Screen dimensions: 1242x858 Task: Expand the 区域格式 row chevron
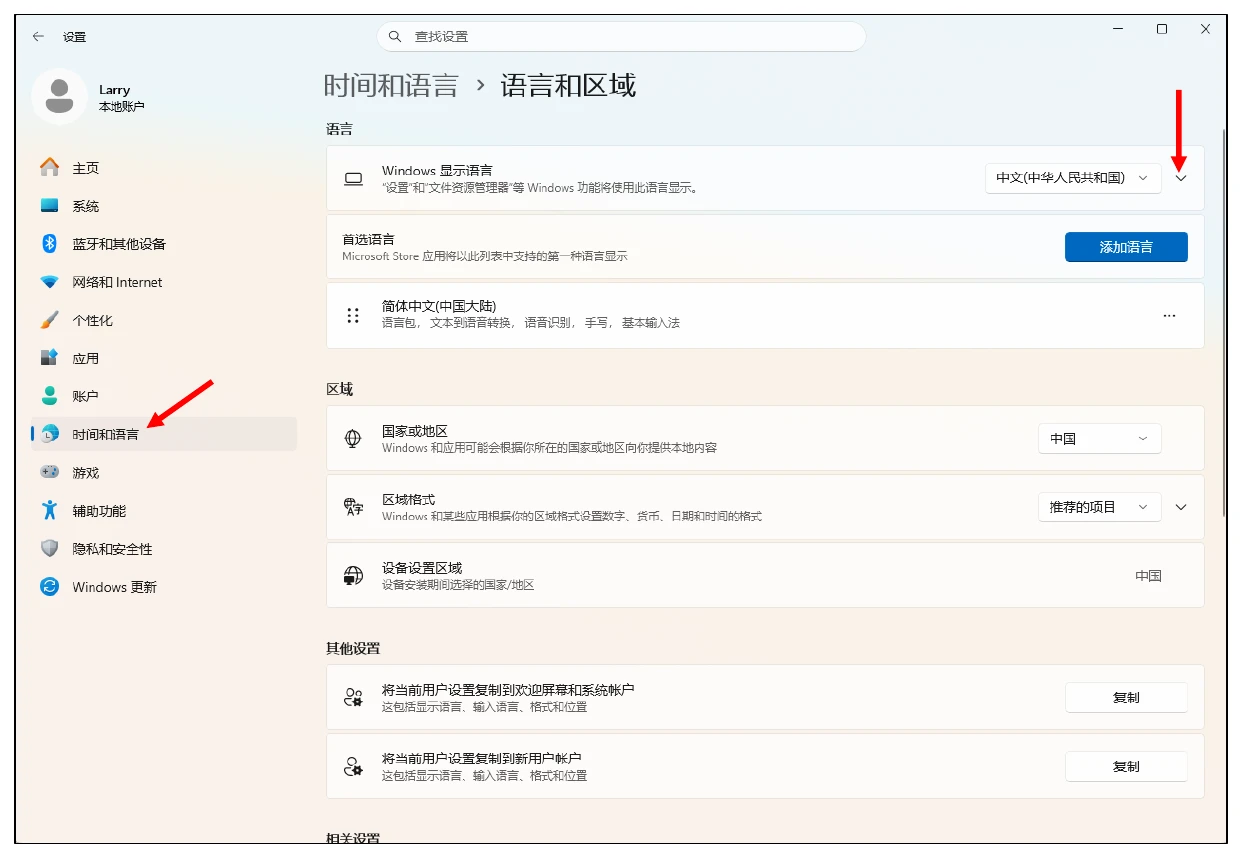(x=1181, y=507)
